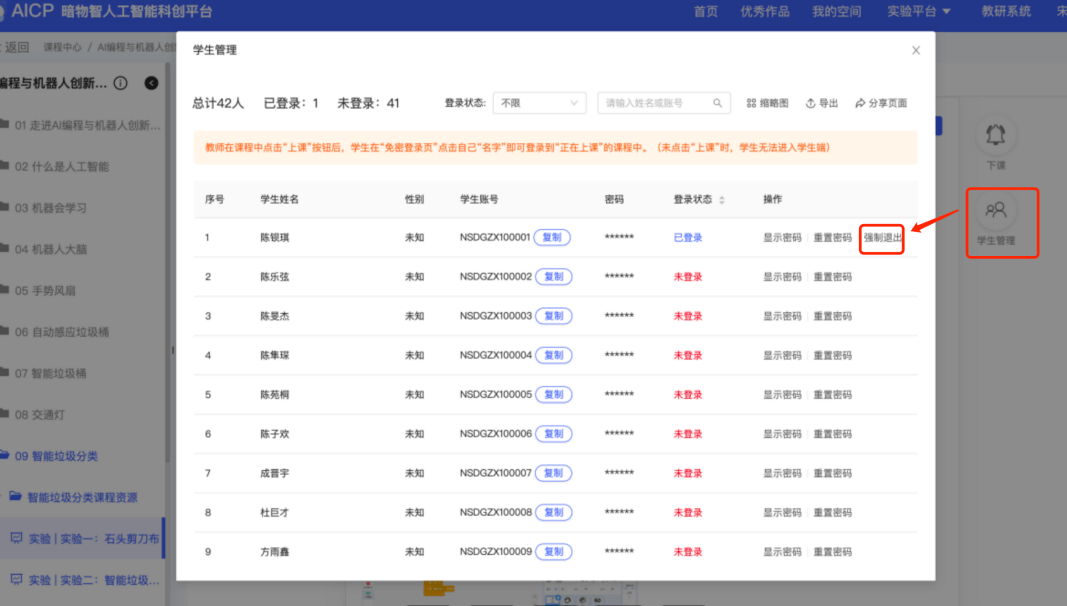Screen dimensions: 1067x606
Task: Show password for student row 1
Action: point(782,237)
